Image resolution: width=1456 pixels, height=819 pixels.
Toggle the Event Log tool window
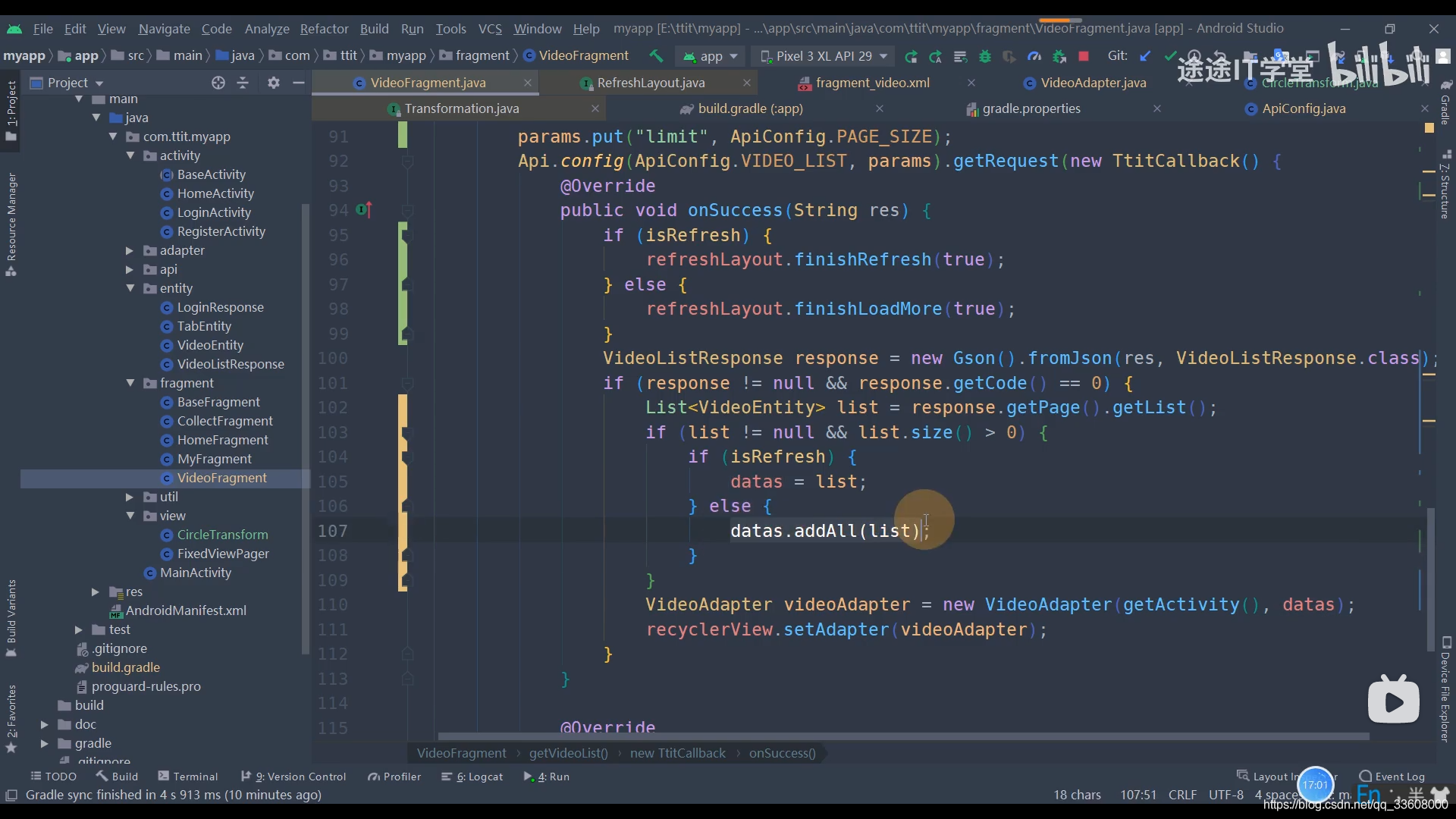pyautogui.click(x=1392, y=776)
